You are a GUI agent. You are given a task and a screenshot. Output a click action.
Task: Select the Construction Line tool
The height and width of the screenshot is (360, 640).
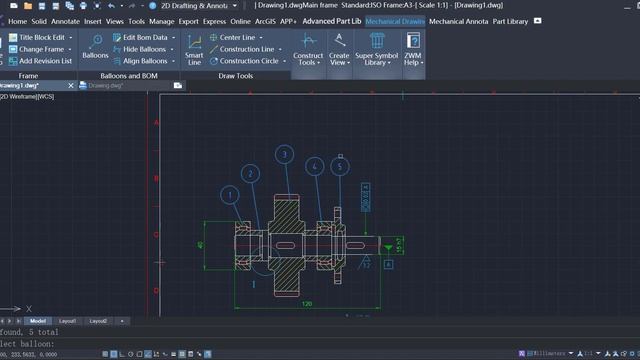[242, 49]
